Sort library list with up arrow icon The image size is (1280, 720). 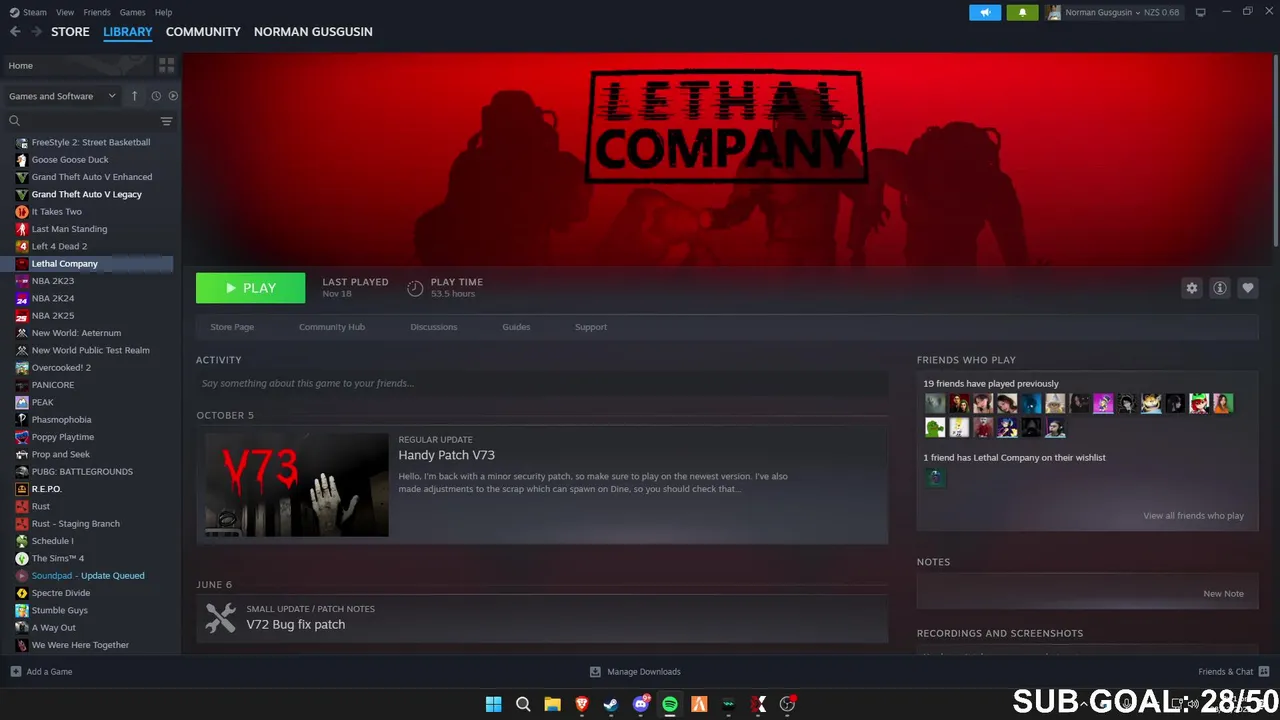135,96
